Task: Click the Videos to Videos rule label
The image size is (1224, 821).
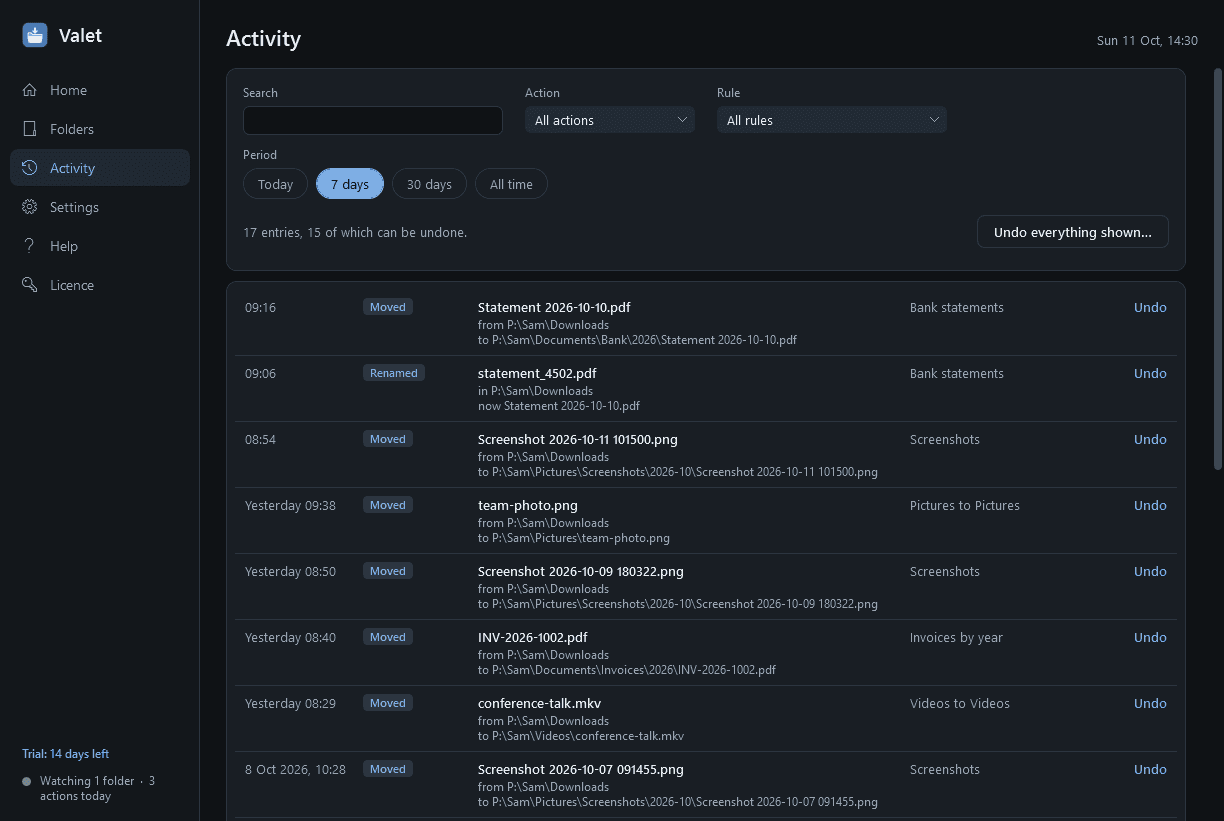Action: [960, 703]
